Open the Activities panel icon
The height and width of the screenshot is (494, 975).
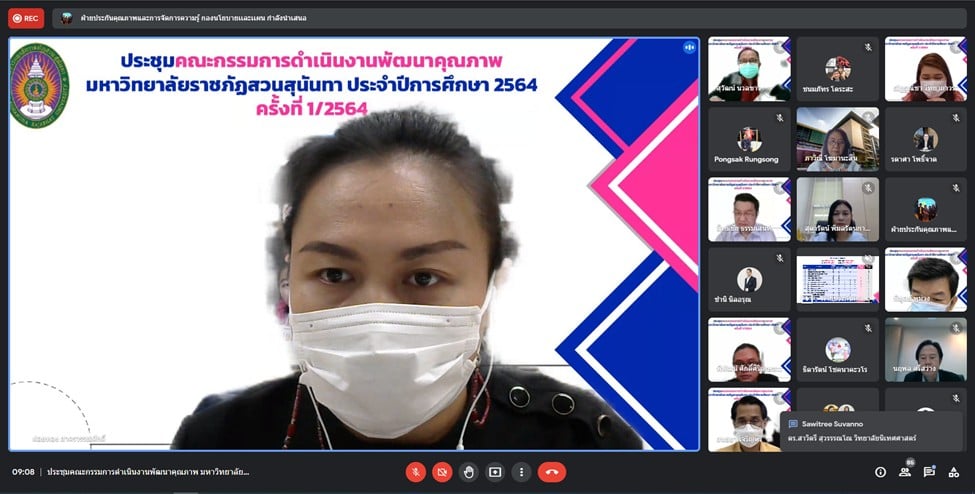[x=955, y=472]
